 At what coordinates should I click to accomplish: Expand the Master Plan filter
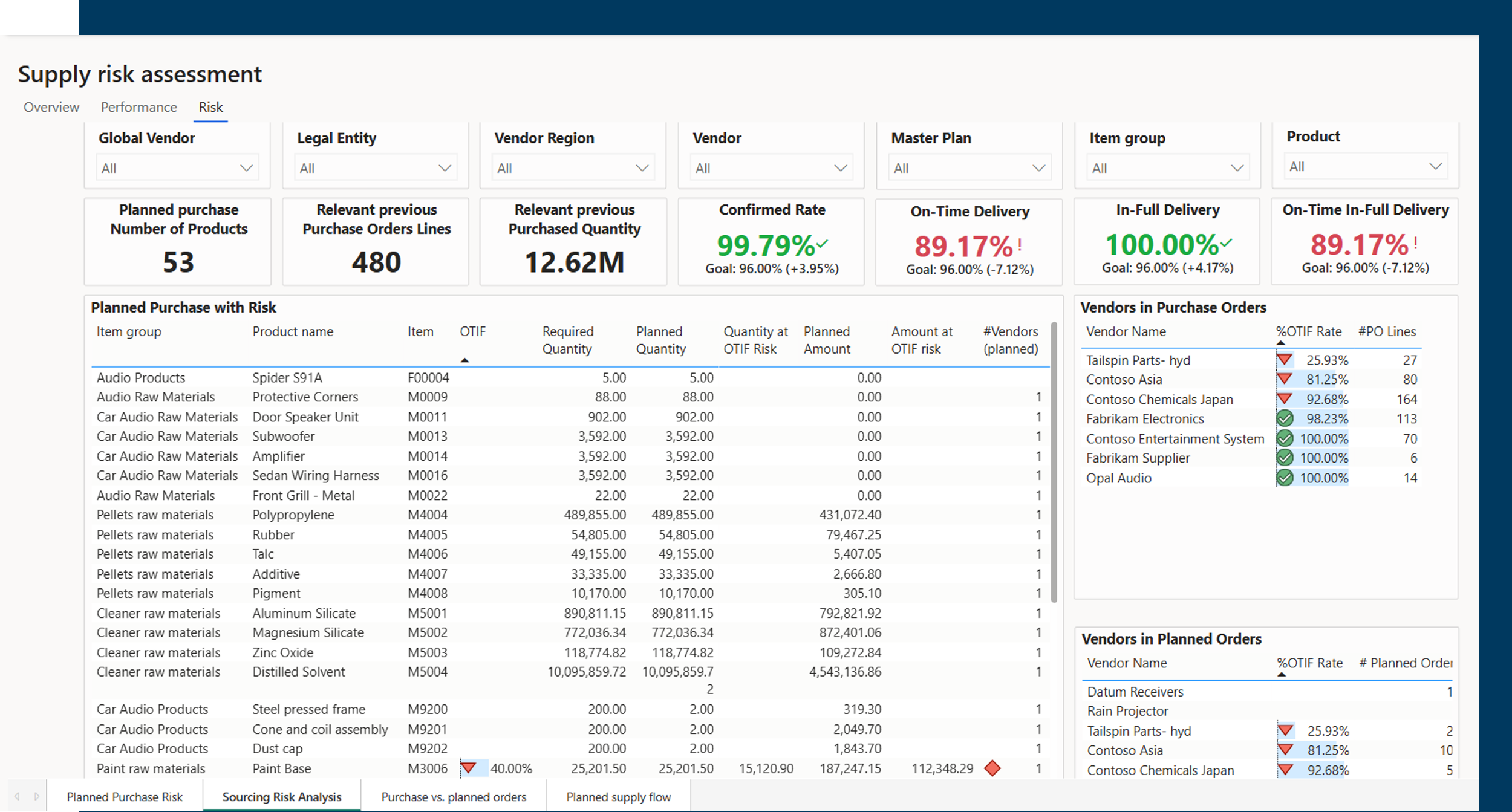point(969,168)
